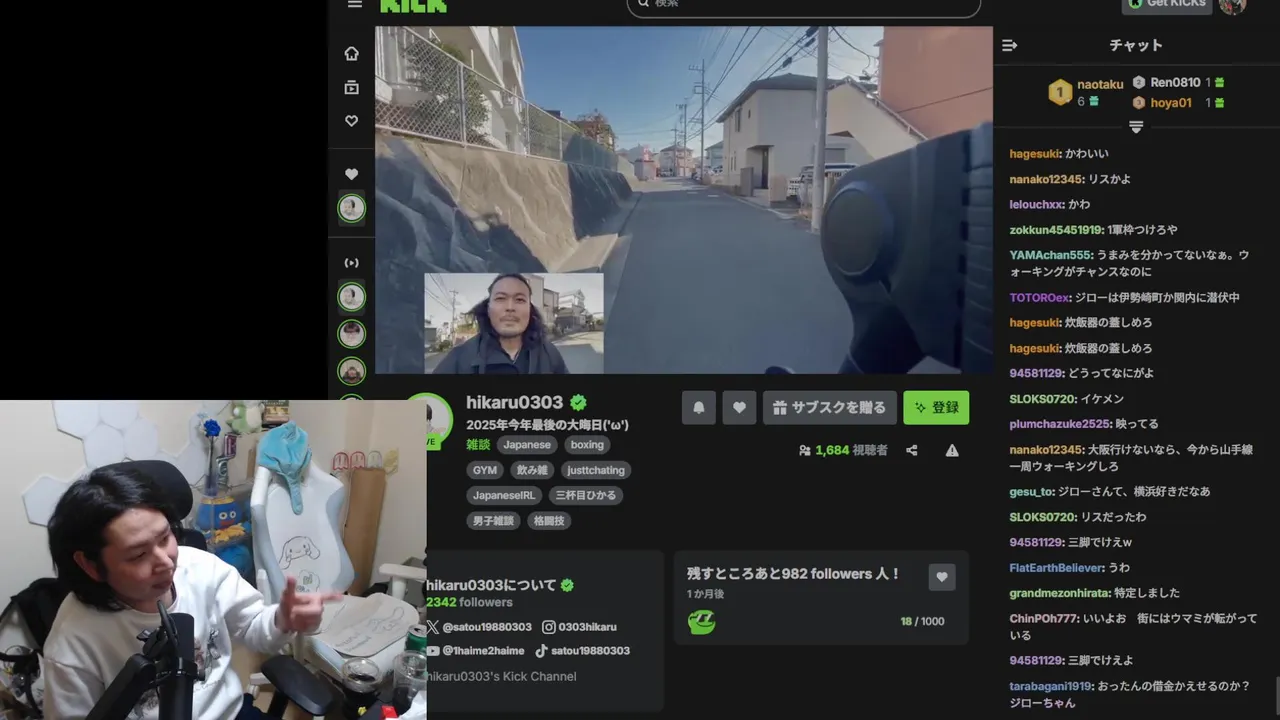
Task: Click the サブスクを贈る gift sub button
Action: (x=829, y=407)
